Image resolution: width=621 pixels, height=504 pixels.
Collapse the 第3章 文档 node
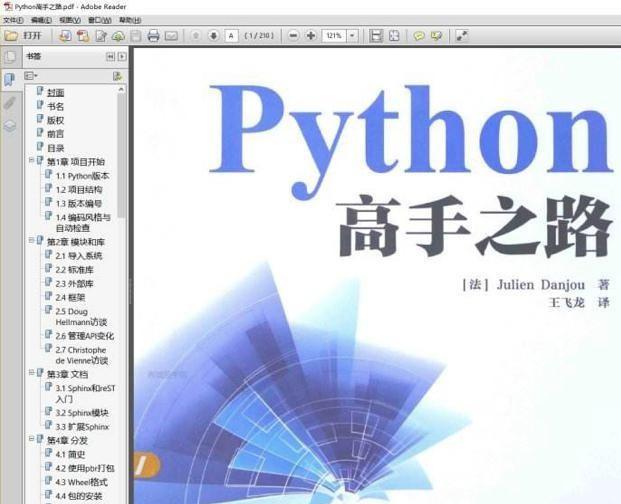click(x=31, y=372)
